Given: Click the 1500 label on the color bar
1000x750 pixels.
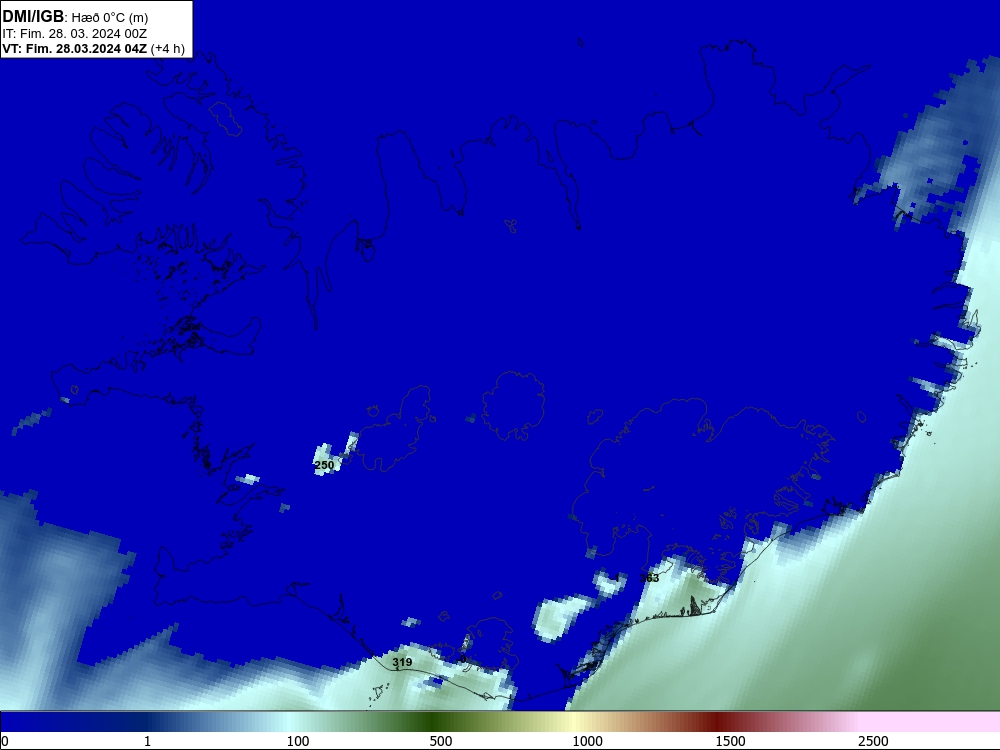Looking at the screenshot, I should (x=730, y=741).
